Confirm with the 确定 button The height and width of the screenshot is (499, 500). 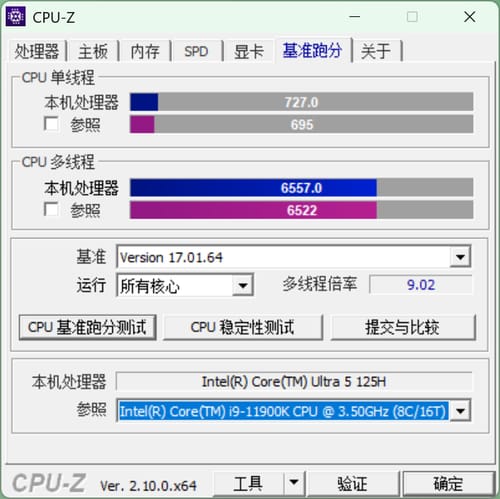(449, 483)
